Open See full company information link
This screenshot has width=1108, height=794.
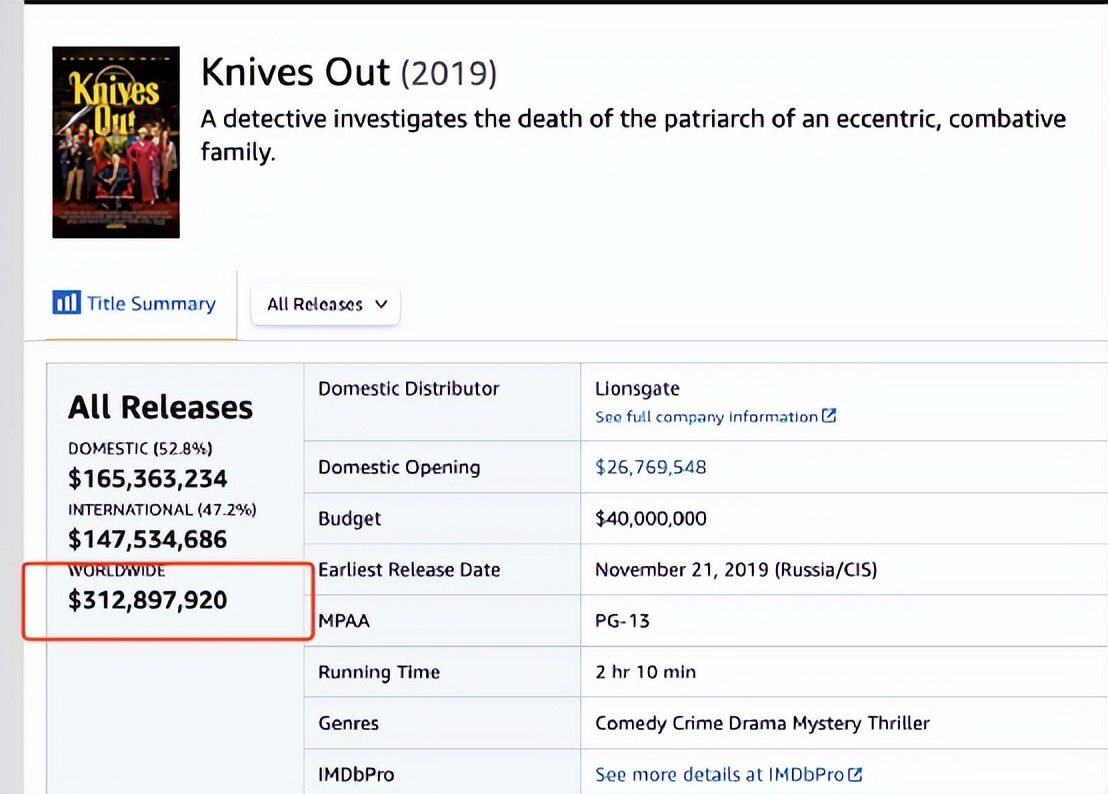click(705, 417)
